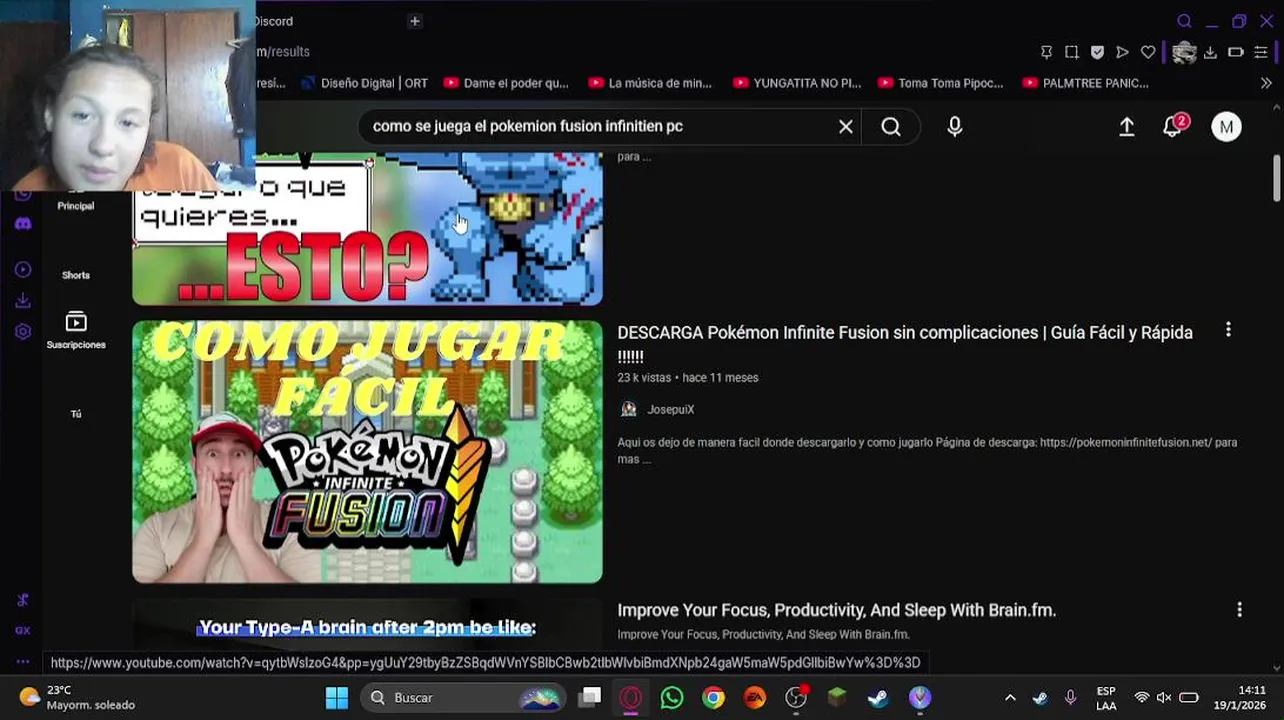Open the YUNGATITA NO PI... bookmark
The image size is (1284, 720).
click(x=797, y=83)
